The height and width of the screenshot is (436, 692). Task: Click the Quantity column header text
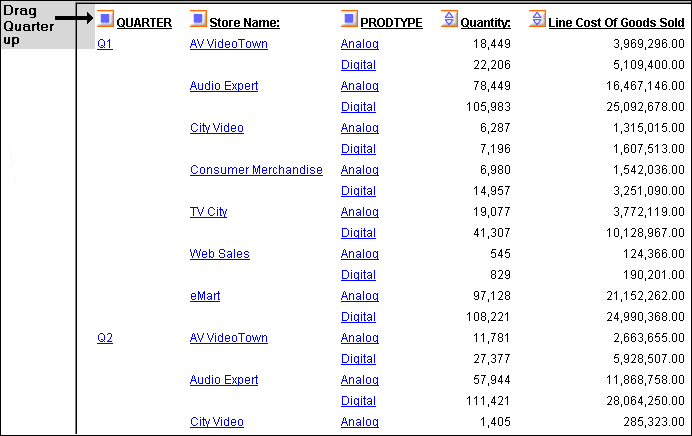coord(485,23)
